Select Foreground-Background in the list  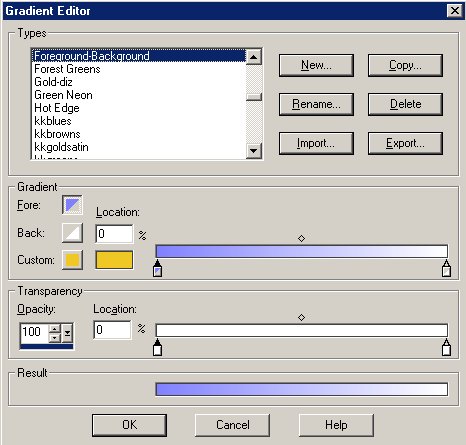tap(139, 56)
